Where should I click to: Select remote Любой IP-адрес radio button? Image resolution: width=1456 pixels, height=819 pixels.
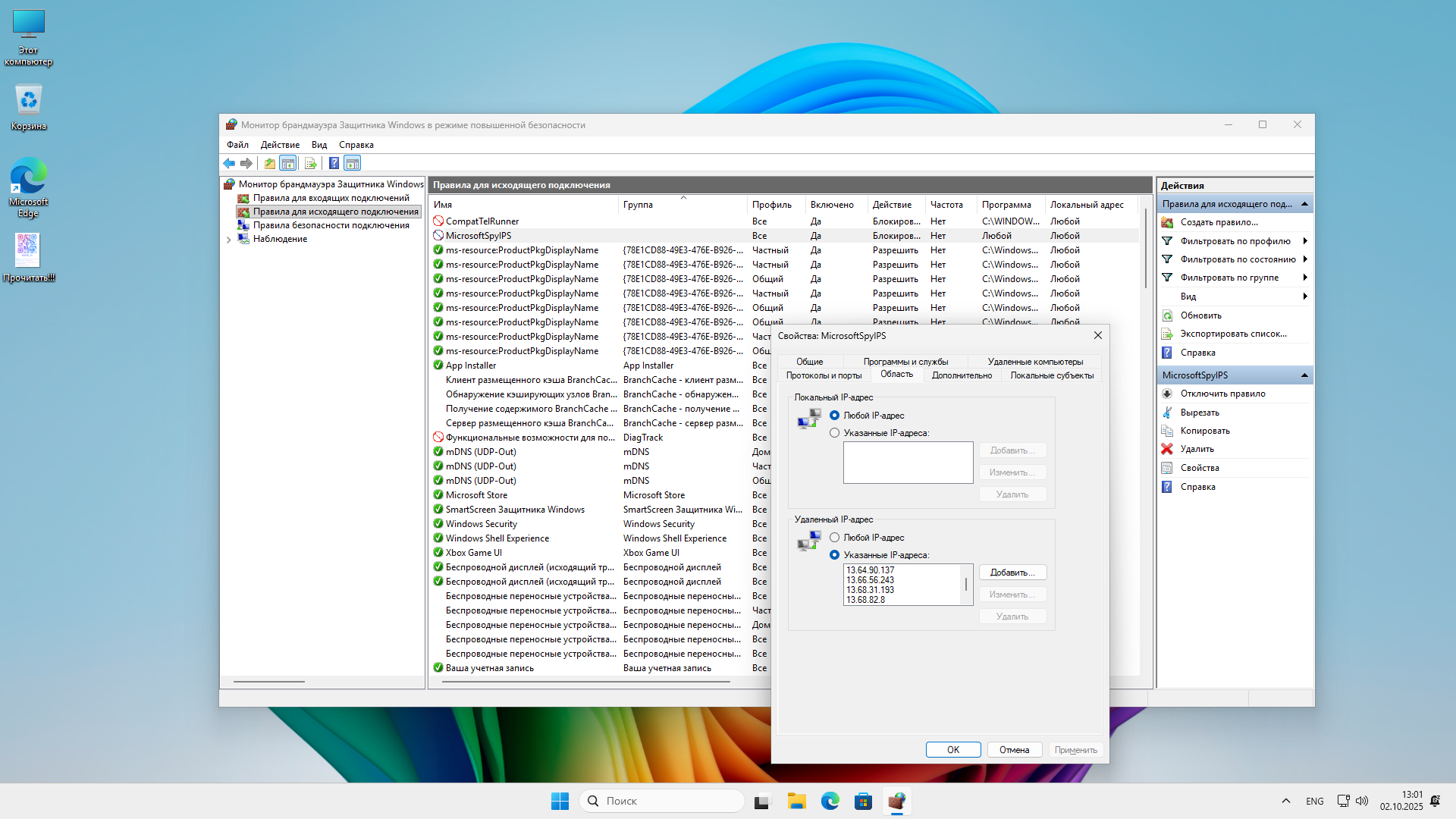[x=834, y=538]
